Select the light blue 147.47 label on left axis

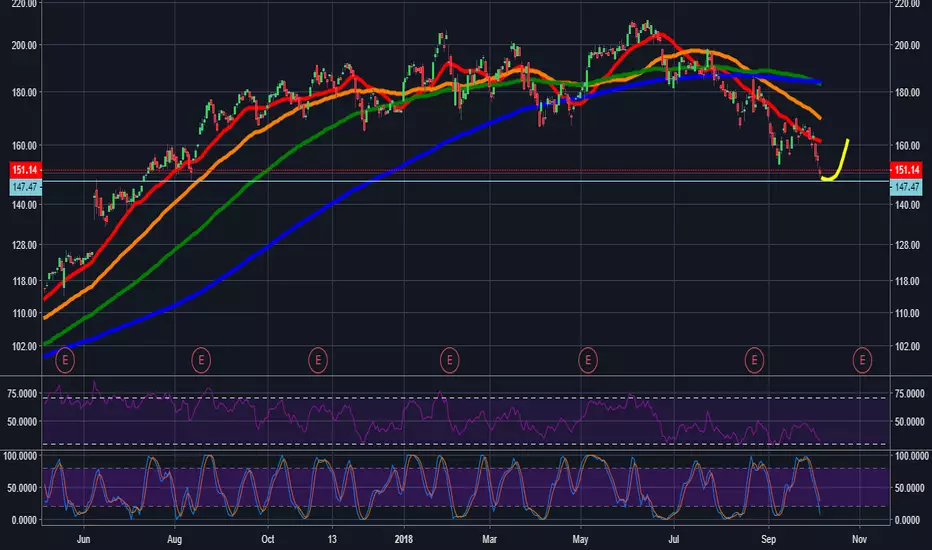pyautogui.click(x=25, y=187)
